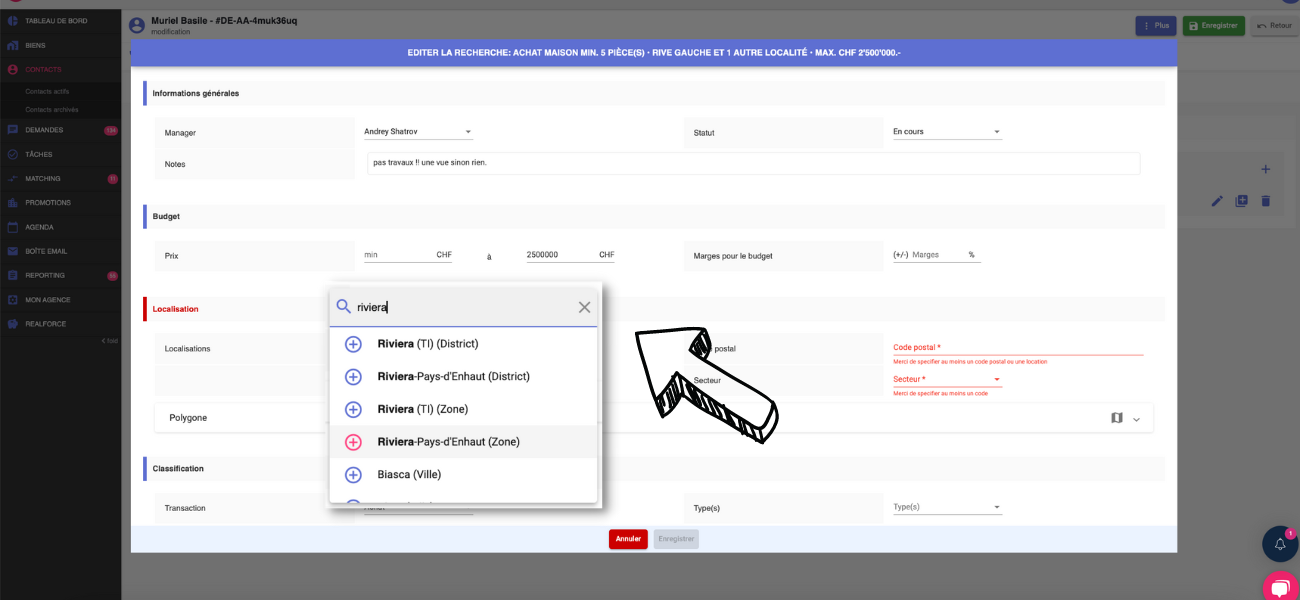The height and width of the screenshot is (600, 1300).
Task: Add Biasca (Ville) with its plus icon
Action: [353, 475]
